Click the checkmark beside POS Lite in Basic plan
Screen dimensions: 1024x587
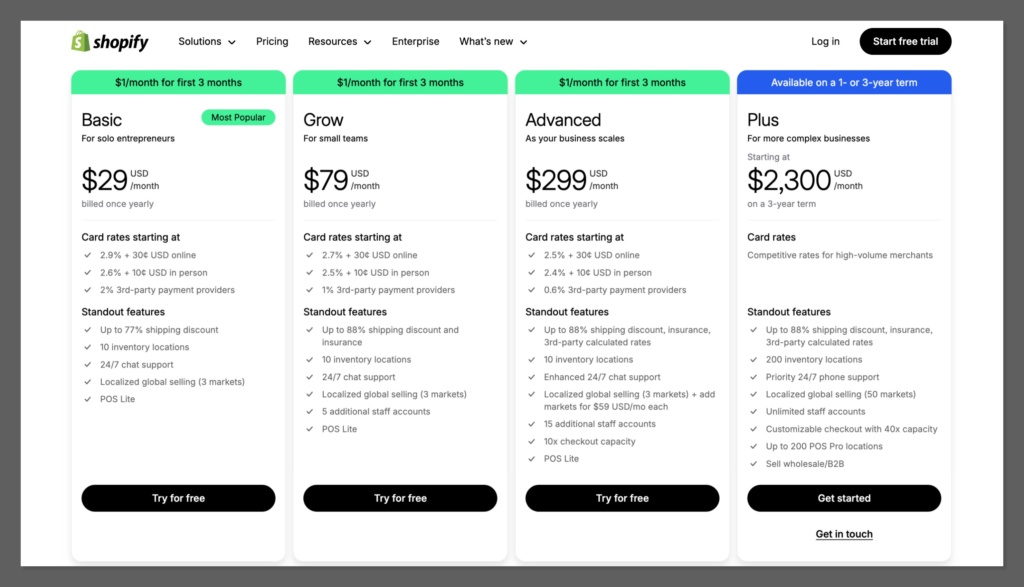89,399
